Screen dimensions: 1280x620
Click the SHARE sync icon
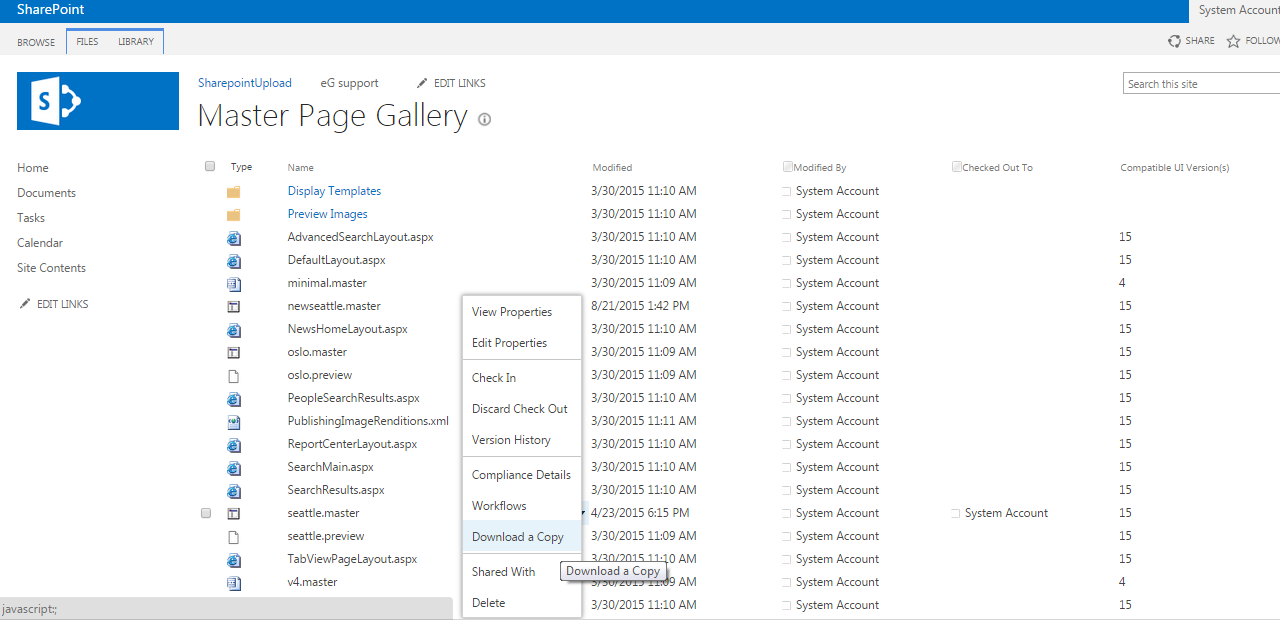(1174, 41)
